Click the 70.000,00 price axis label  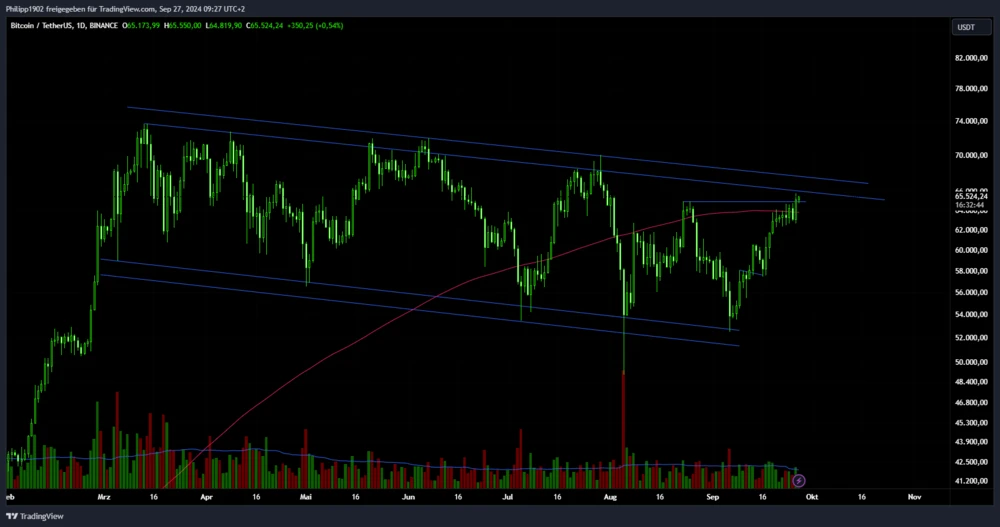pos(971,155)
